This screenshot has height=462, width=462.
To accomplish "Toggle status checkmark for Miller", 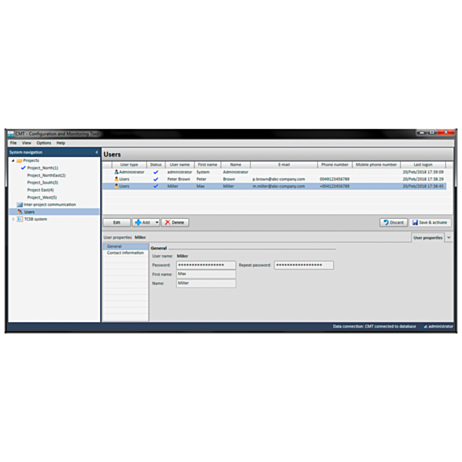I will [x=156, y=186].
